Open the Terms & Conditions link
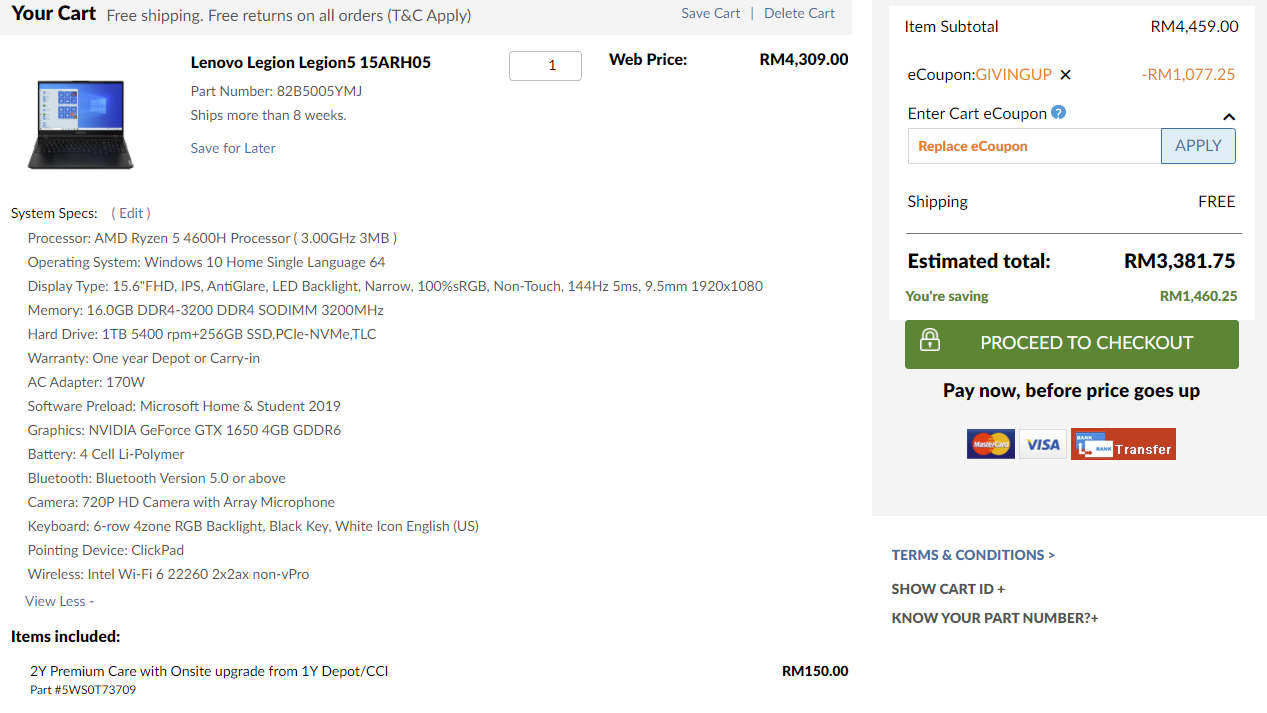1267x713 pixels. (973, 555)
